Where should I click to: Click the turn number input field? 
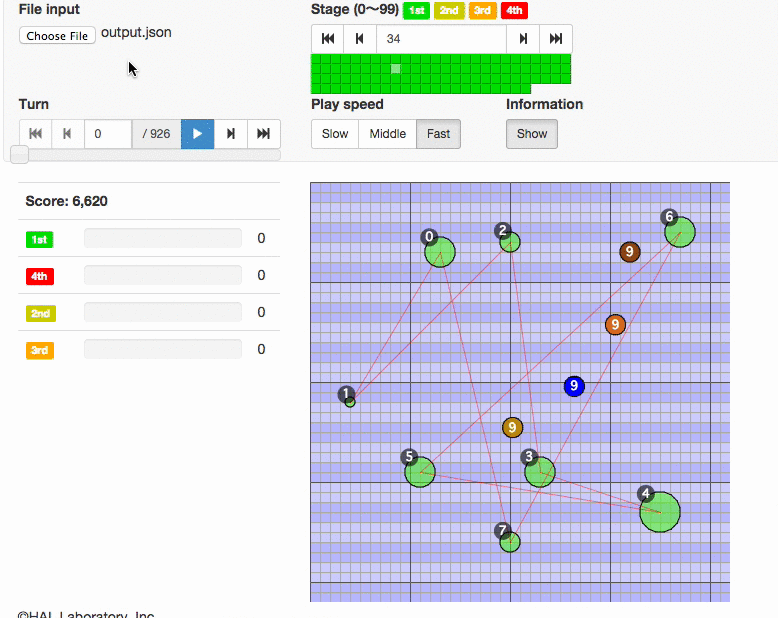108,134
